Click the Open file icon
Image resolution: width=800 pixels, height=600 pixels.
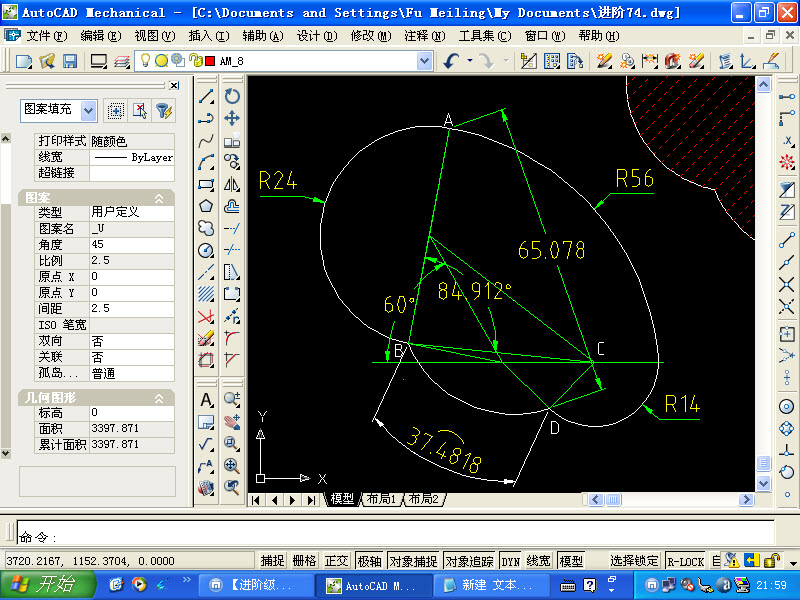pos(47,61)
